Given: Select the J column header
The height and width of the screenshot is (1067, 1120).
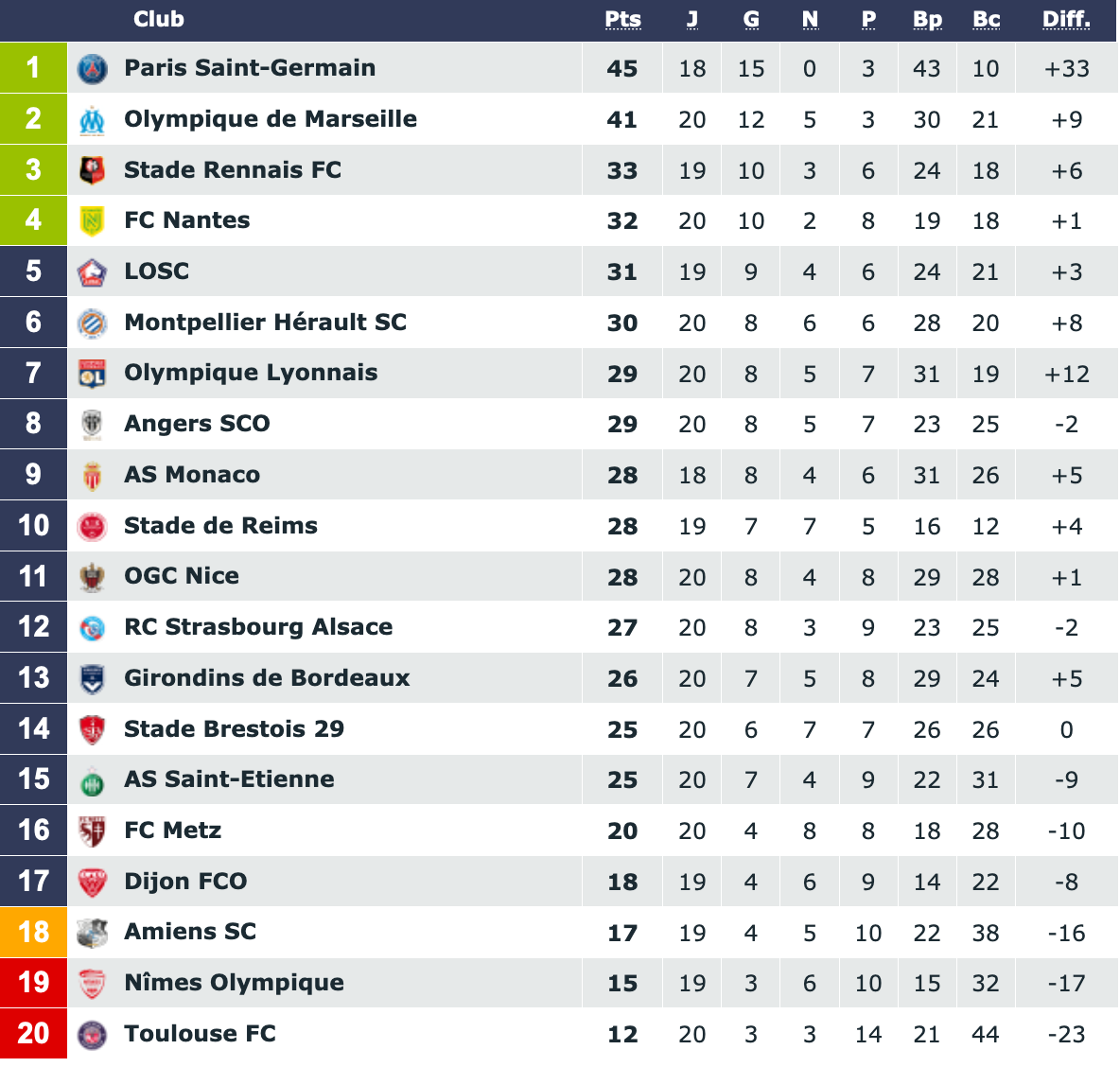Looking at the screenshot, I should 692,19.
